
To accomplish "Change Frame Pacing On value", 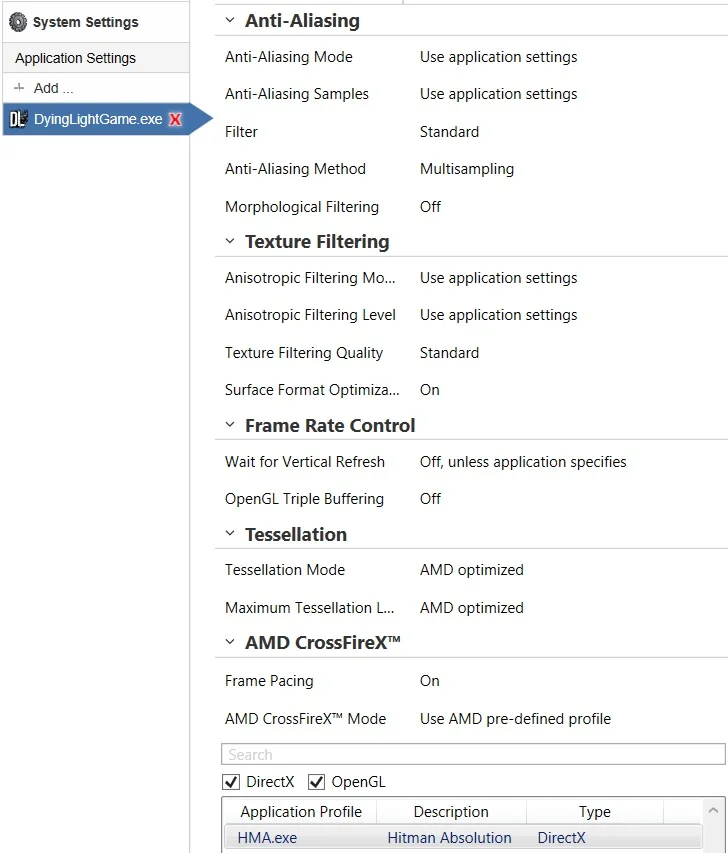I will pos(430,681).
